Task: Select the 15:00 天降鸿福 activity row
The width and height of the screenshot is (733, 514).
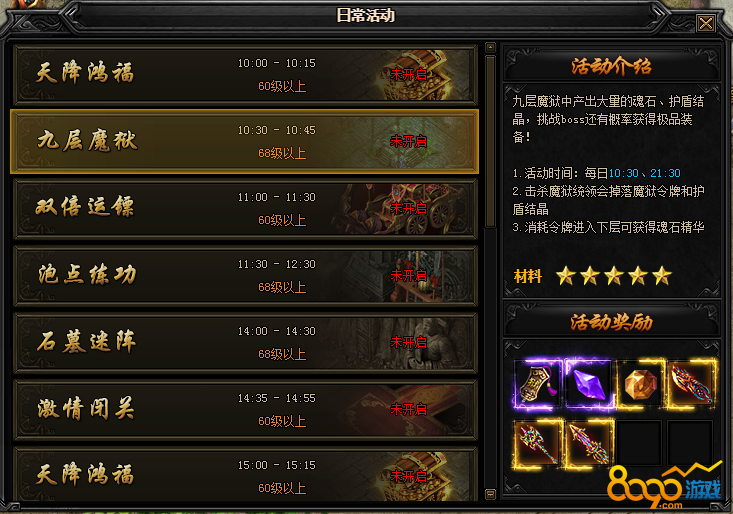Action: (245, 474)
